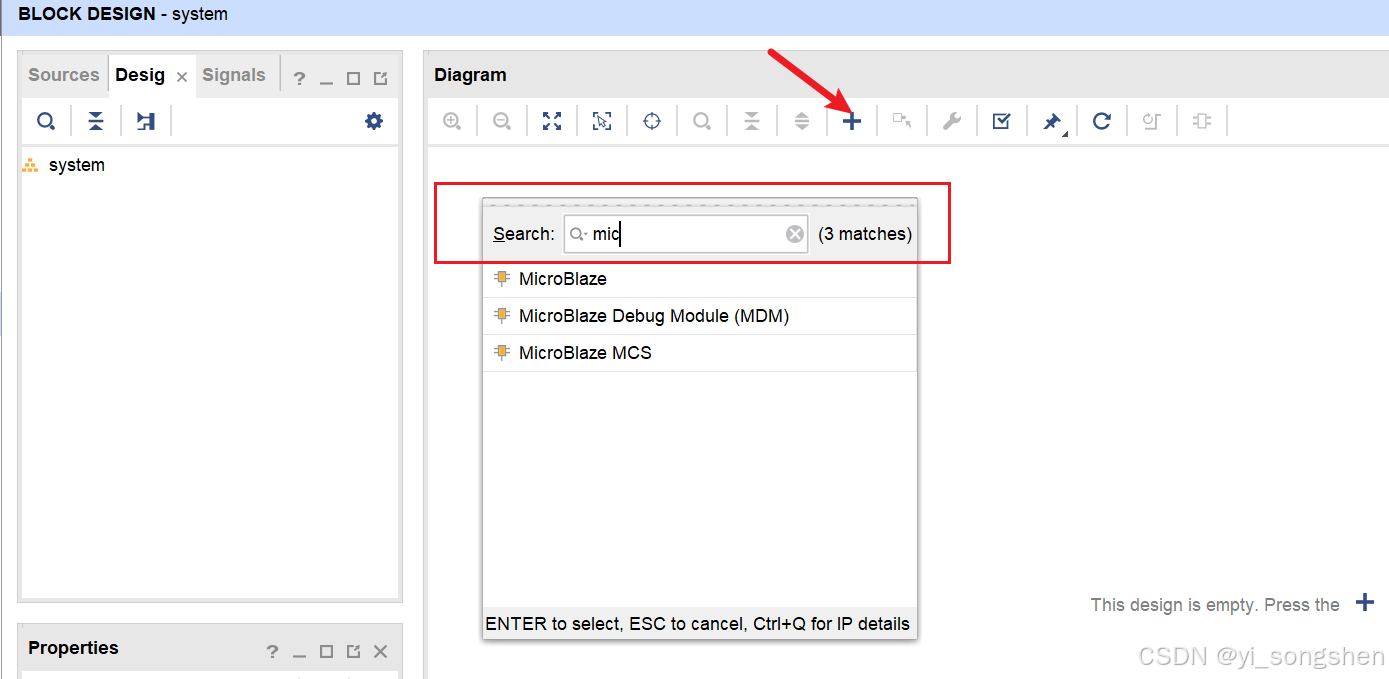Click the IP Search text field
Image resolution: width=1389 pixels, height=679 pixels.
(686, 234)
